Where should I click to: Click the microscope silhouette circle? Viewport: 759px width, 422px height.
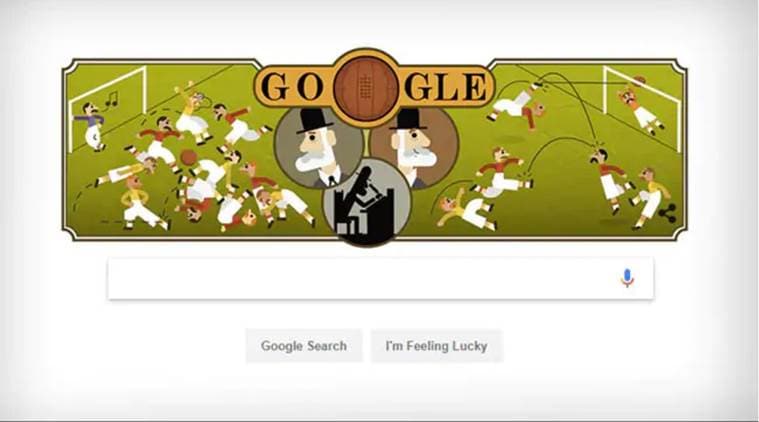click(x=366, y=202)
